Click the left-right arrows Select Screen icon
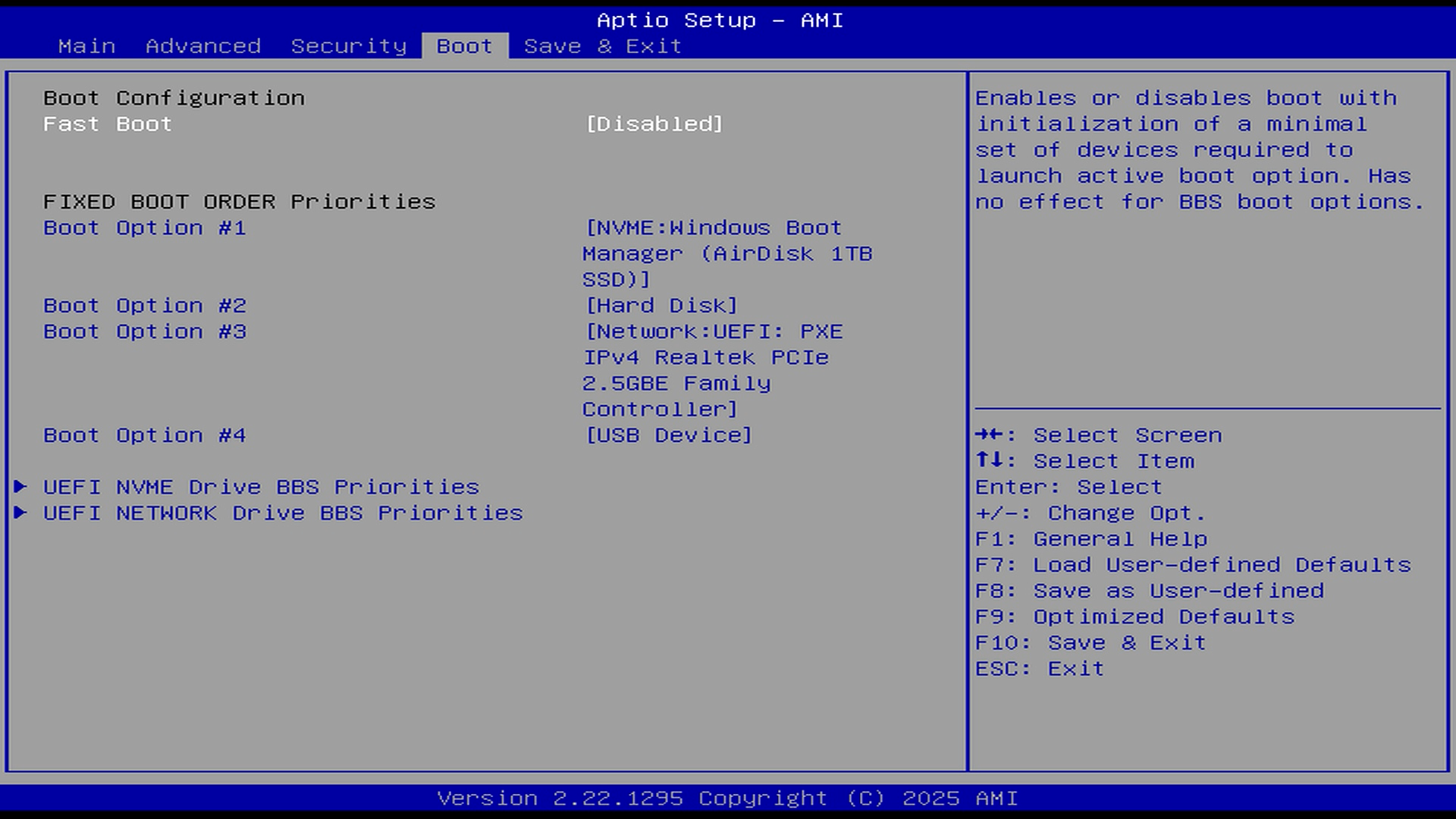Image resolution: width=1456 pixels, height=819 pixels. tap(990, 435)
